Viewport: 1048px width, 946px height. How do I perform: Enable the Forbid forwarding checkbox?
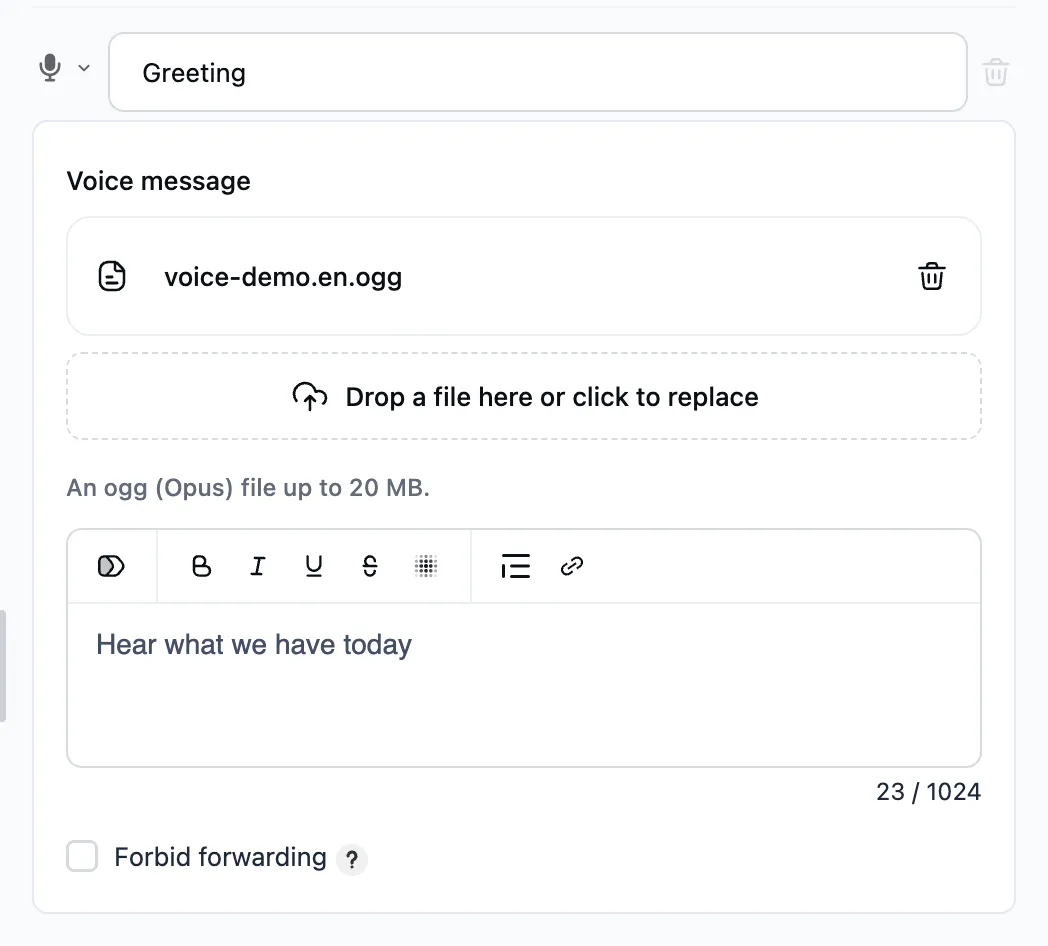82,856
